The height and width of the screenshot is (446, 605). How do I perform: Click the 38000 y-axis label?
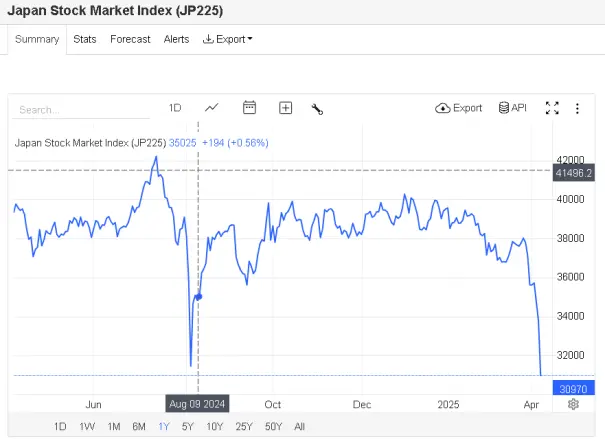point(570,238)
